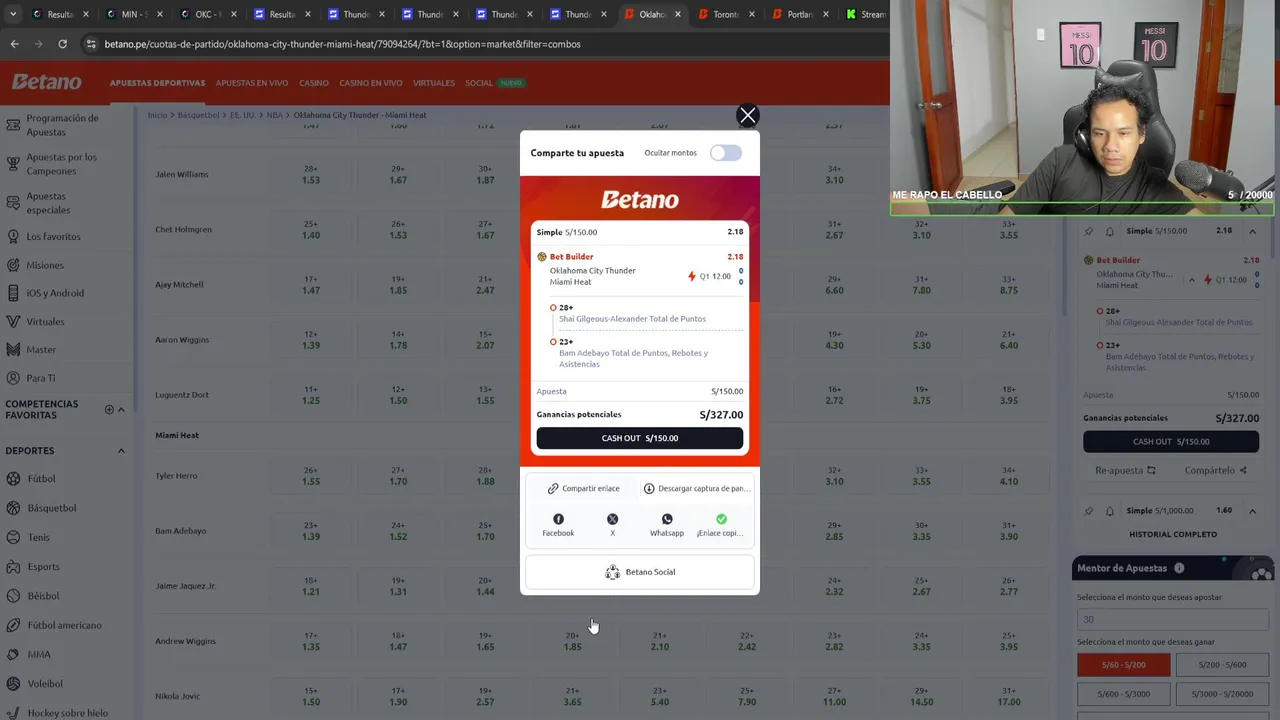Viewport: 1280px width, 720px height.
Task: Click Inicio breadcrumb link
Action: coord(157,115)
